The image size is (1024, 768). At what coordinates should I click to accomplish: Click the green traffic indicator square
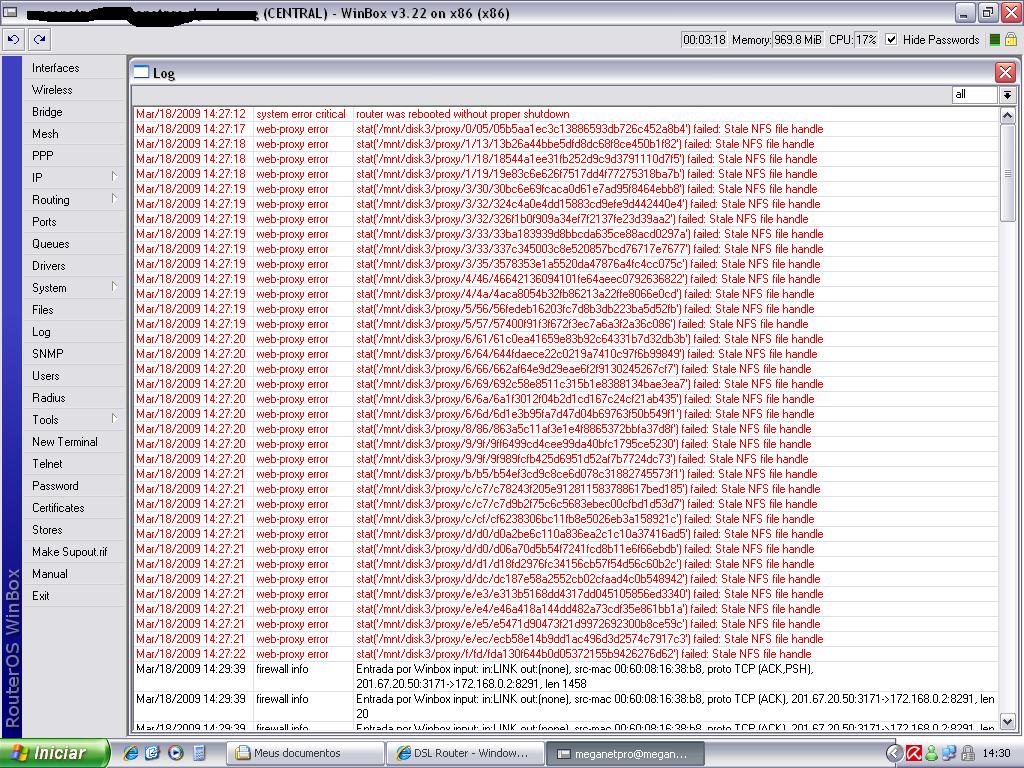(995, 40)
